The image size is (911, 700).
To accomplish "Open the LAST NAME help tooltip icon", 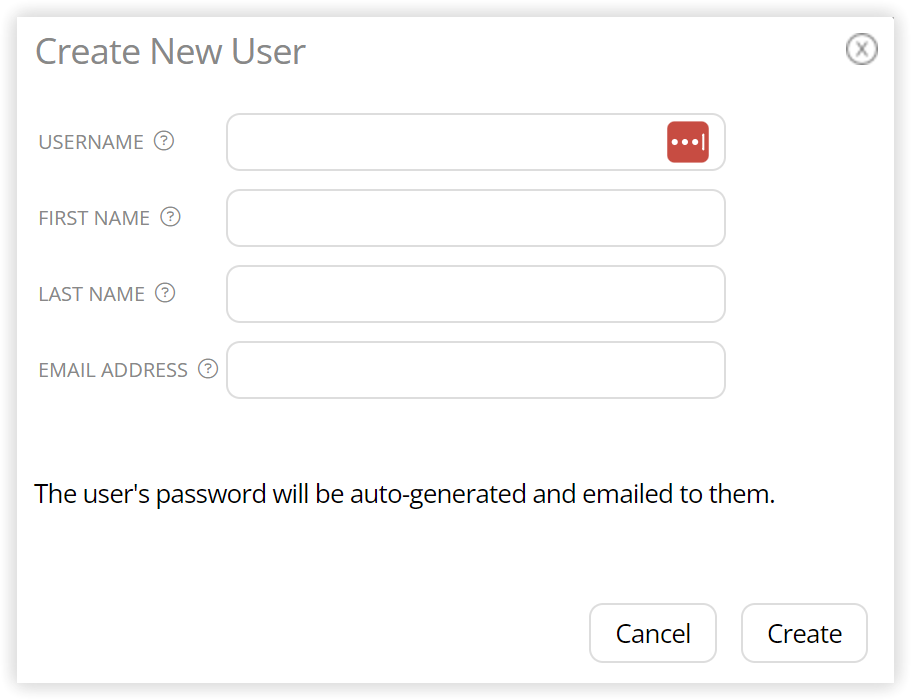I will point(165,293).
